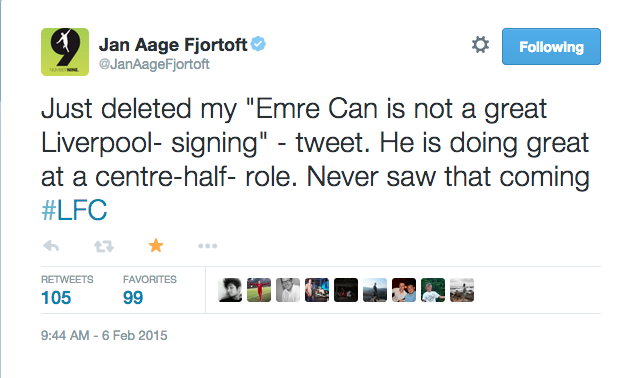Open the three-dot more options menu
637x378 pixels.
click(208, 246)
